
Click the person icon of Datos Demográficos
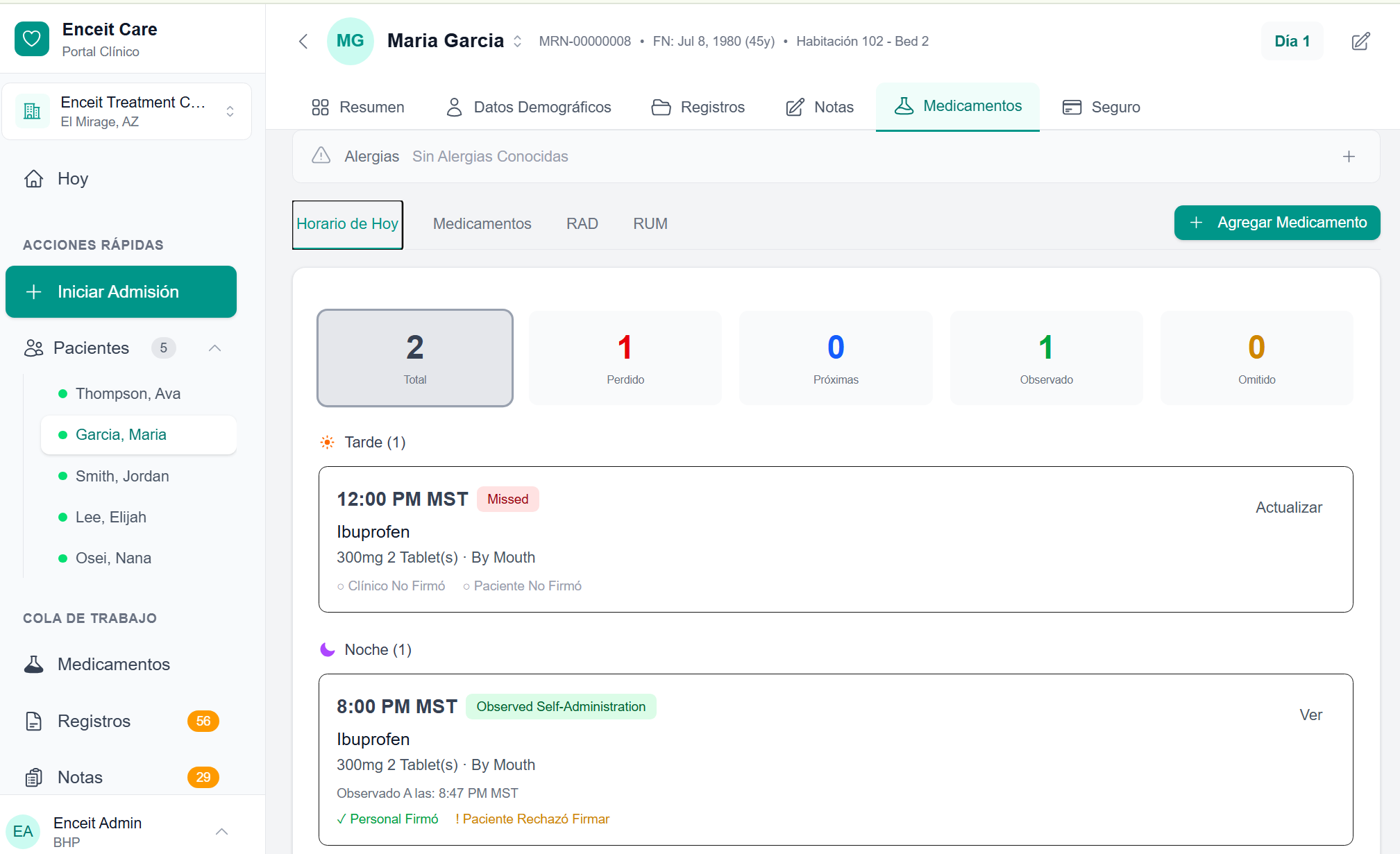pos(454,108)
